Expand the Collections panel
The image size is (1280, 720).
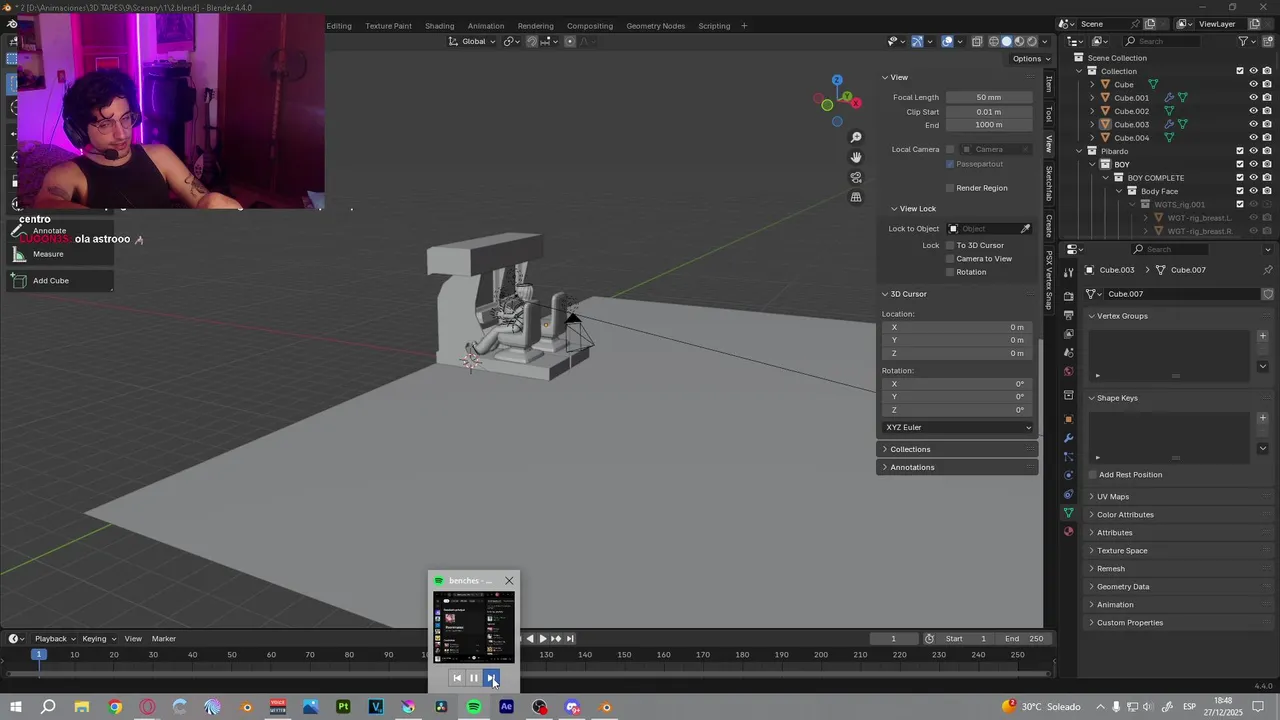tap(958, 449)
